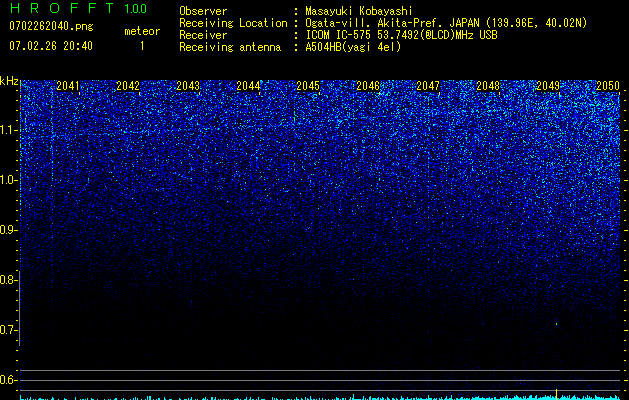Image resolution: width=629 pixels, height=400 pixels.
Task: Click the 0.8 kHz frequency label
Action: tap(8, 280)
